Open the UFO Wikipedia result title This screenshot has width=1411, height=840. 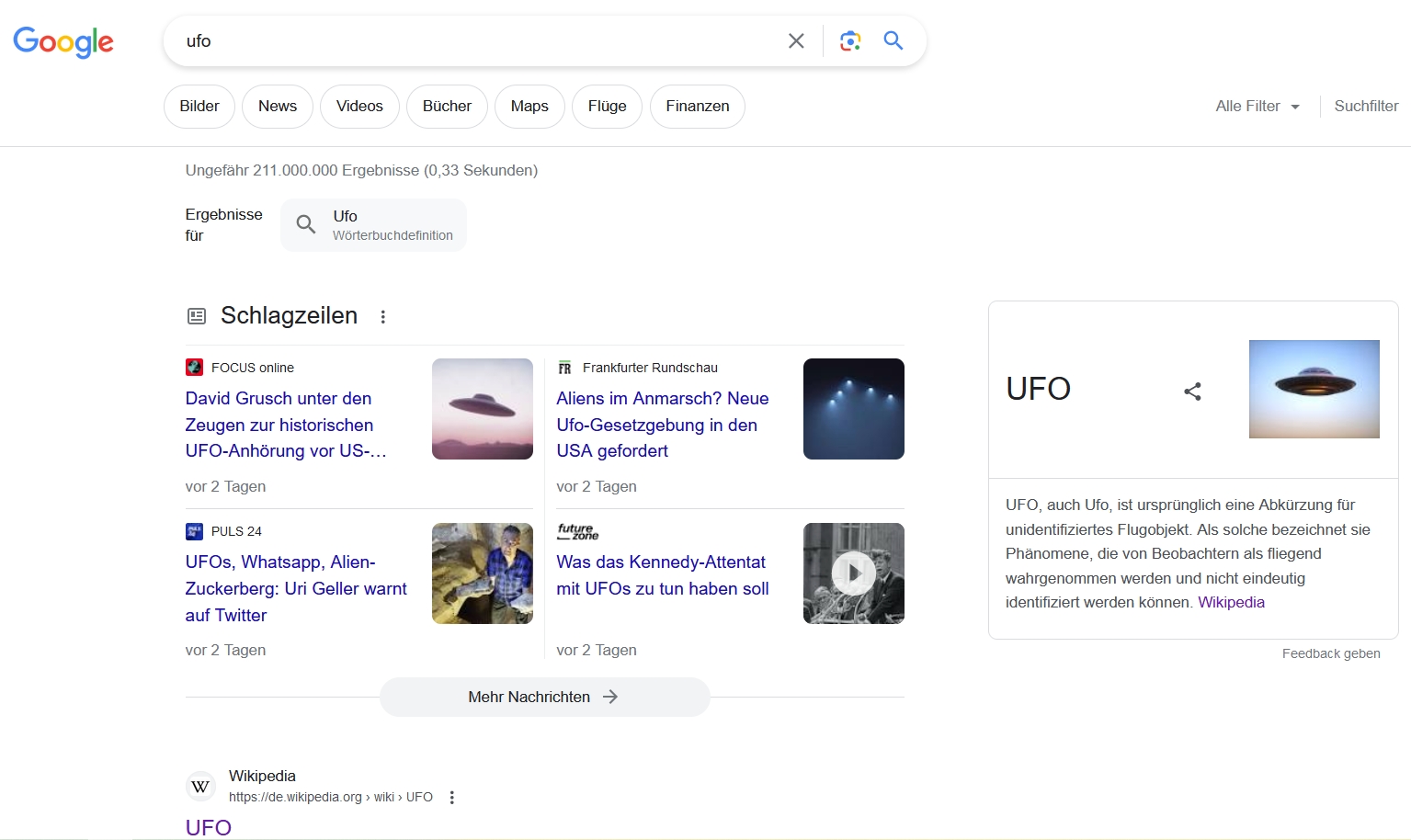[x=209, y=827]
